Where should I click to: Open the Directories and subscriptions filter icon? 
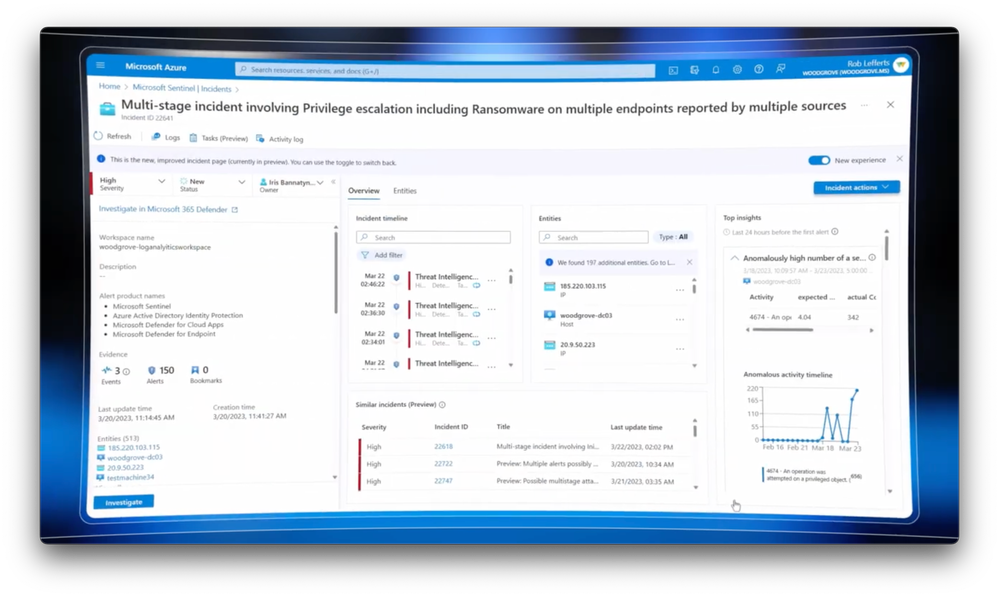[694, 69]
